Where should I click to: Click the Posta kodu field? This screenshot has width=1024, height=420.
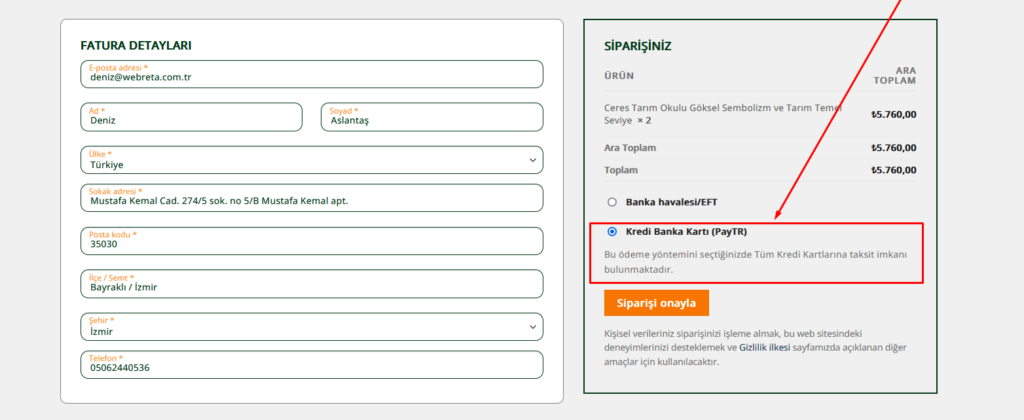(x=310, y=241)
